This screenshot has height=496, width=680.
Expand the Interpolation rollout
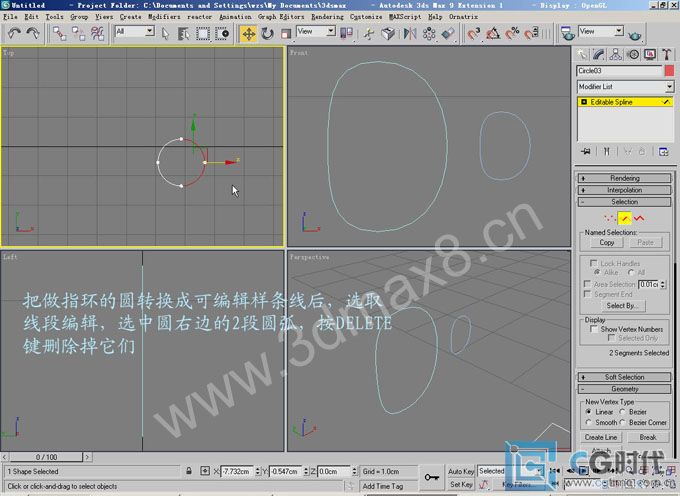624,190
